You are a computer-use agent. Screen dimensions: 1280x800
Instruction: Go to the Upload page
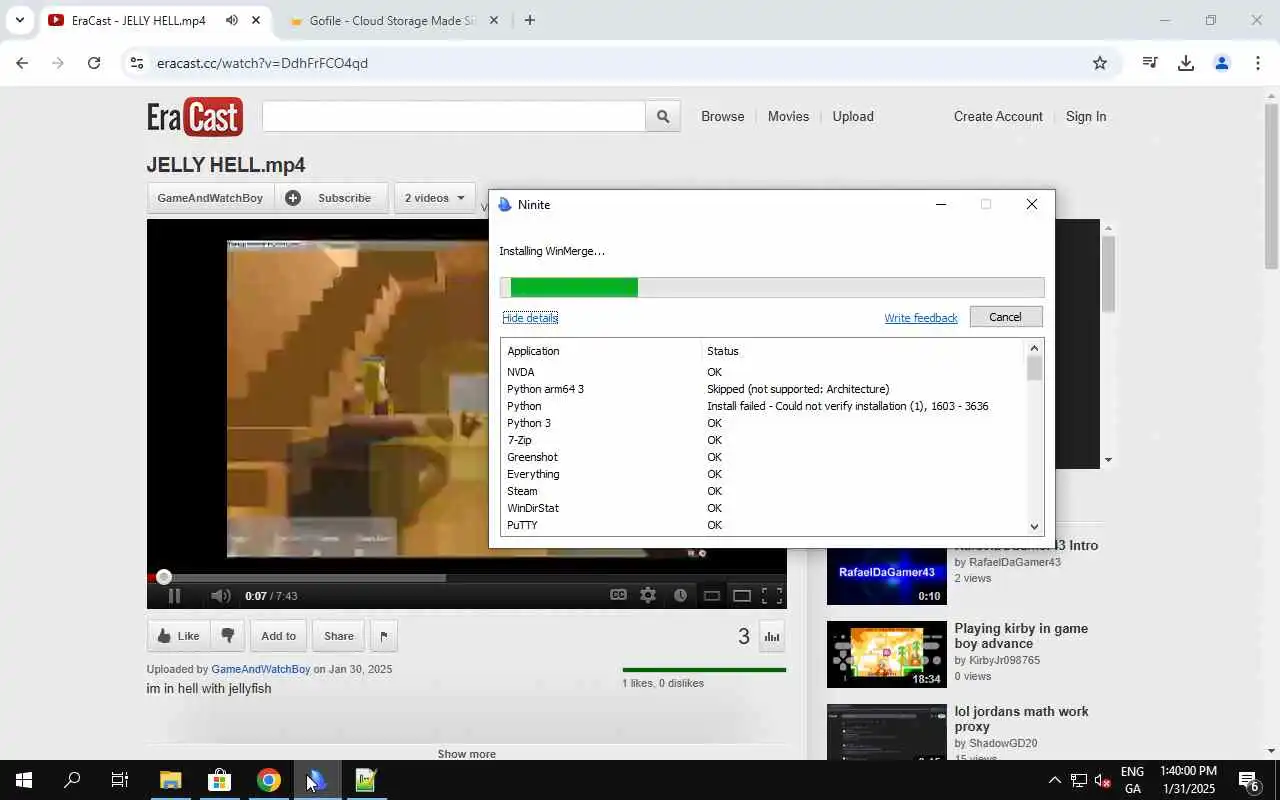tap(853, 116)
